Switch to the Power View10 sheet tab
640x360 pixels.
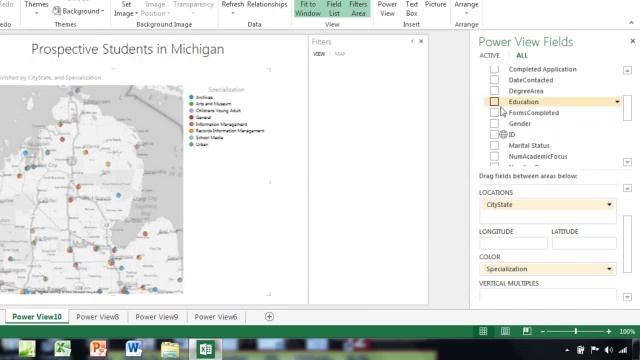[x=37, y=317]
